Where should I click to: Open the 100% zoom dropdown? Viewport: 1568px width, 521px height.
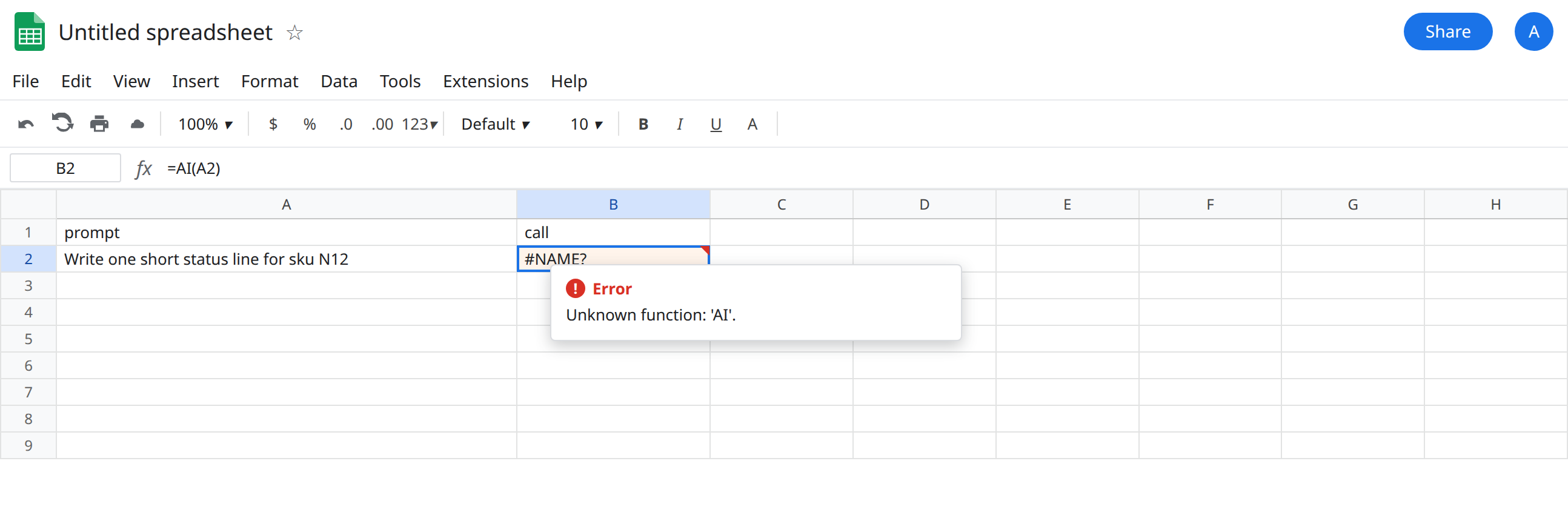[x=205, y=124]
